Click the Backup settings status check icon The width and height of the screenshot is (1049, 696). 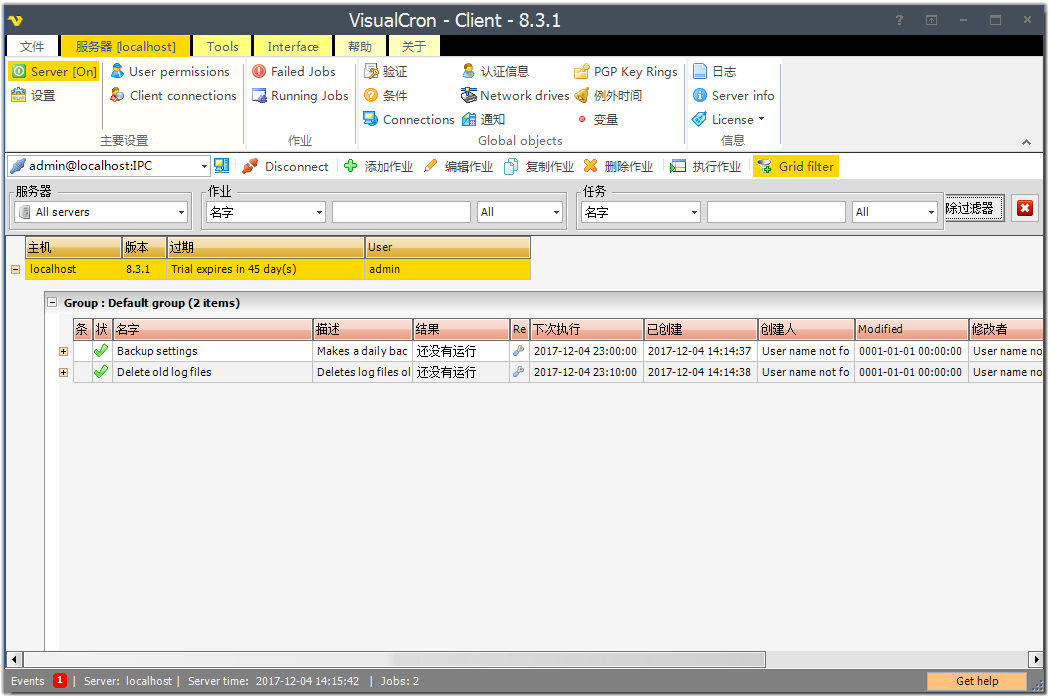(101, 351)
